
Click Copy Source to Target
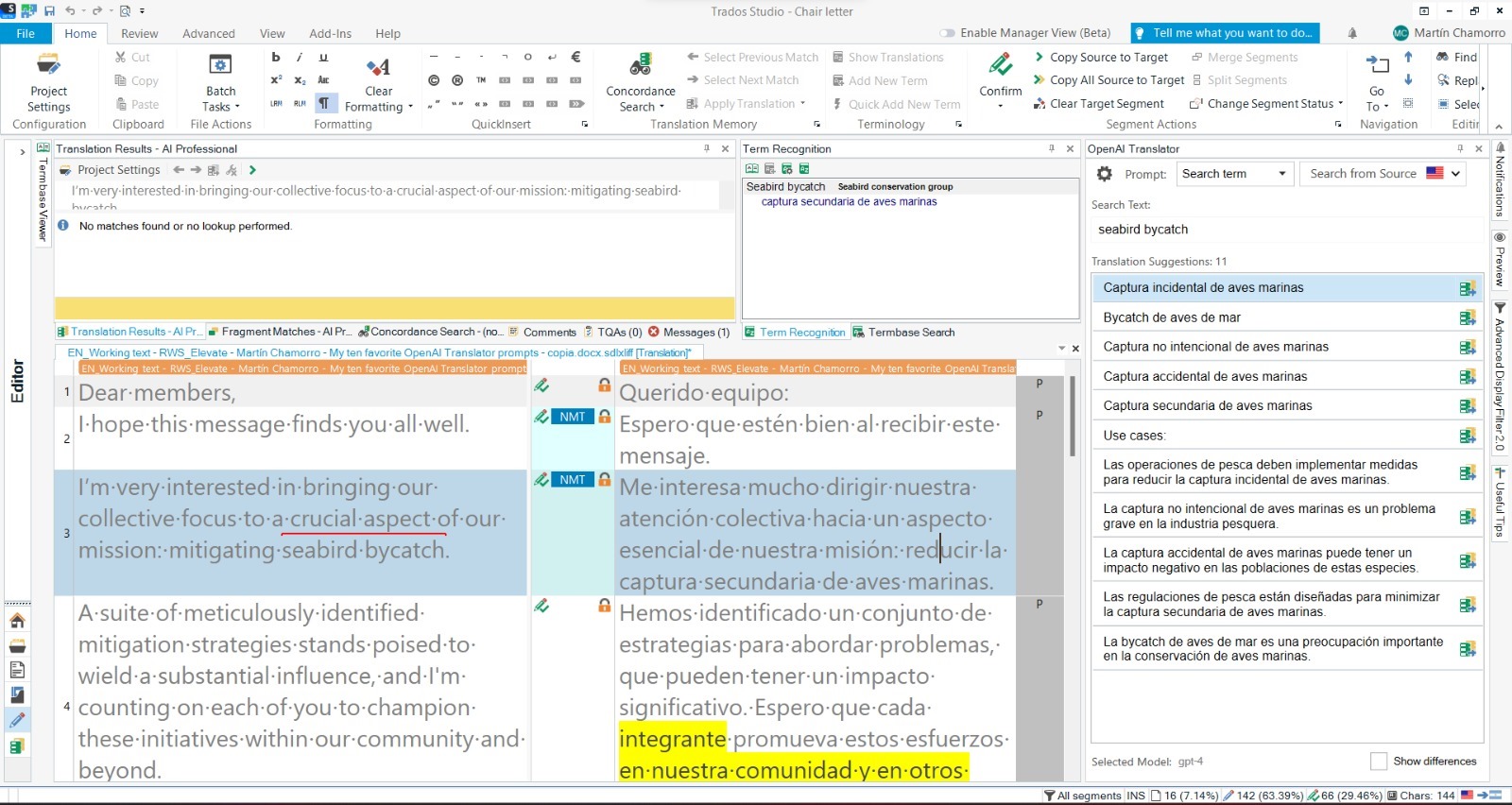coord(1108,58)
